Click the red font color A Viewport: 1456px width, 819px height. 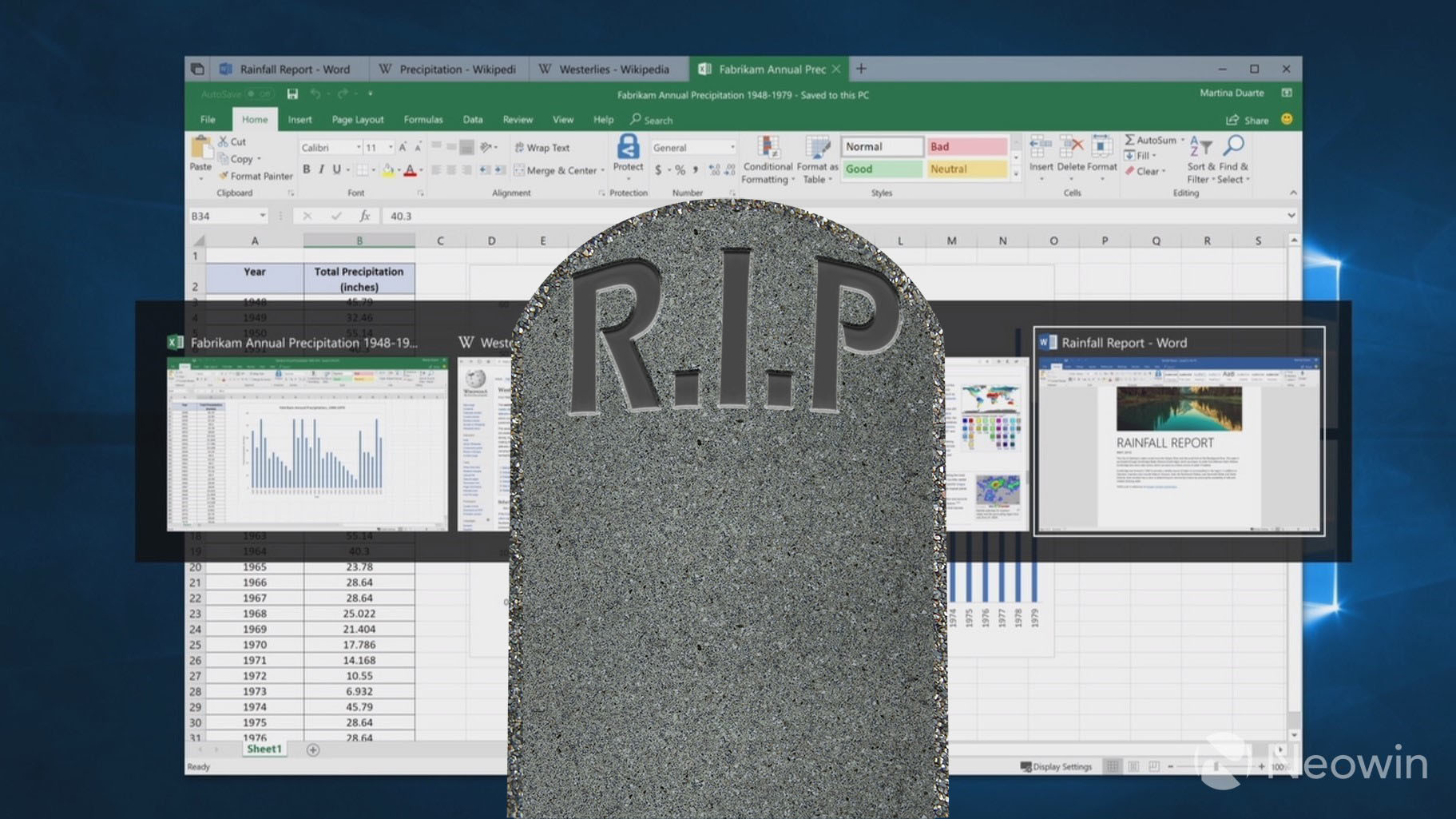click(x=410, y=169)
